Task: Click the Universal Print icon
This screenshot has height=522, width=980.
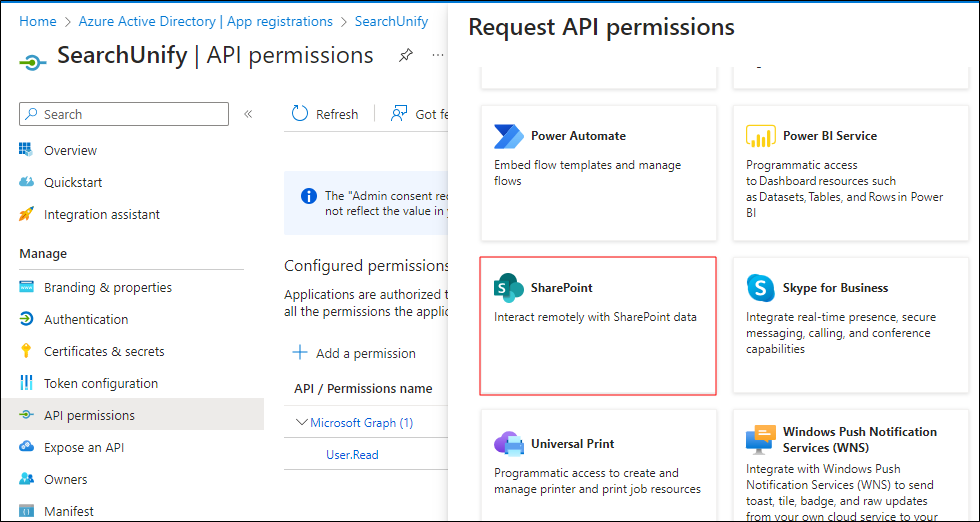Action: click(x=509, y=444)
